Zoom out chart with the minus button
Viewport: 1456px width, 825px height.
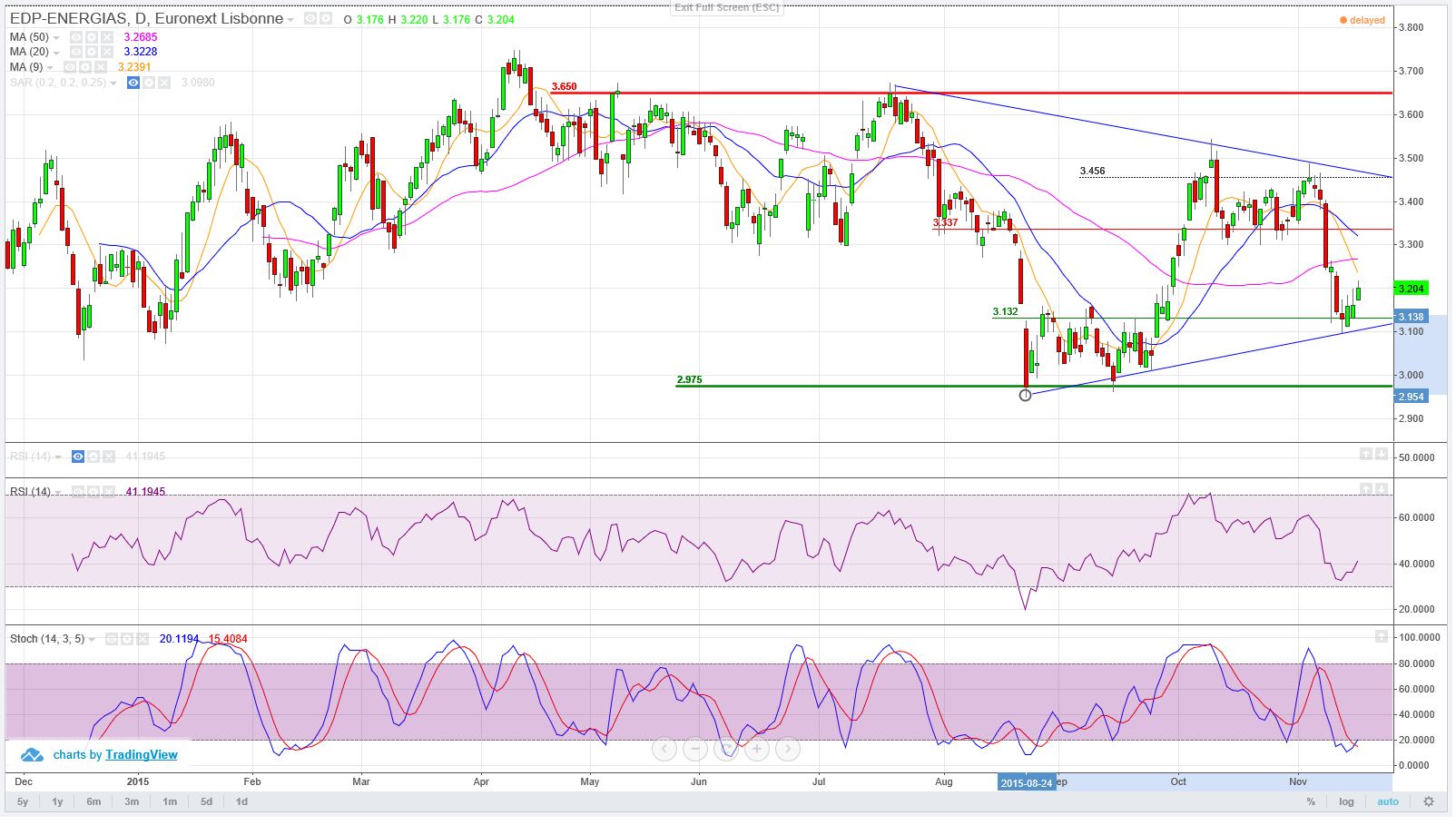[x=695, y=750]
